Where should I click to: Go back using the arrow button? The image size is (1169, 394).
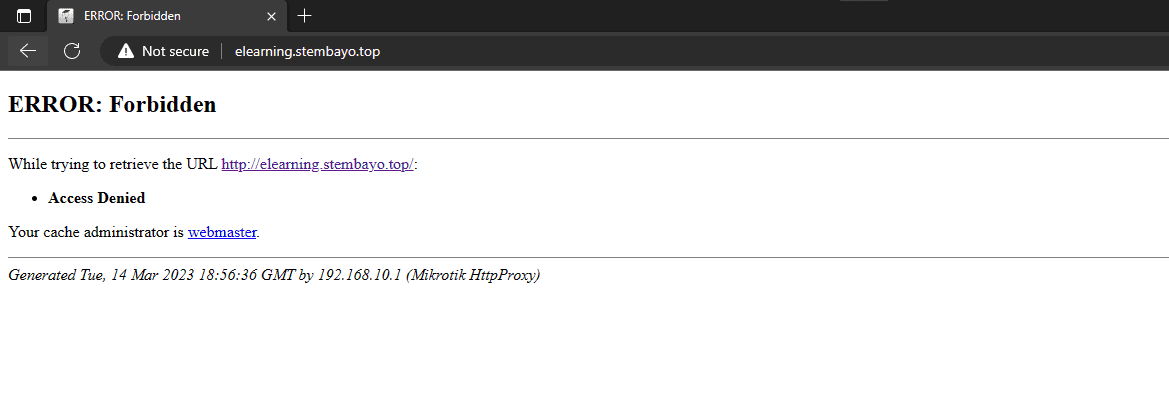[x=28, y=51]
